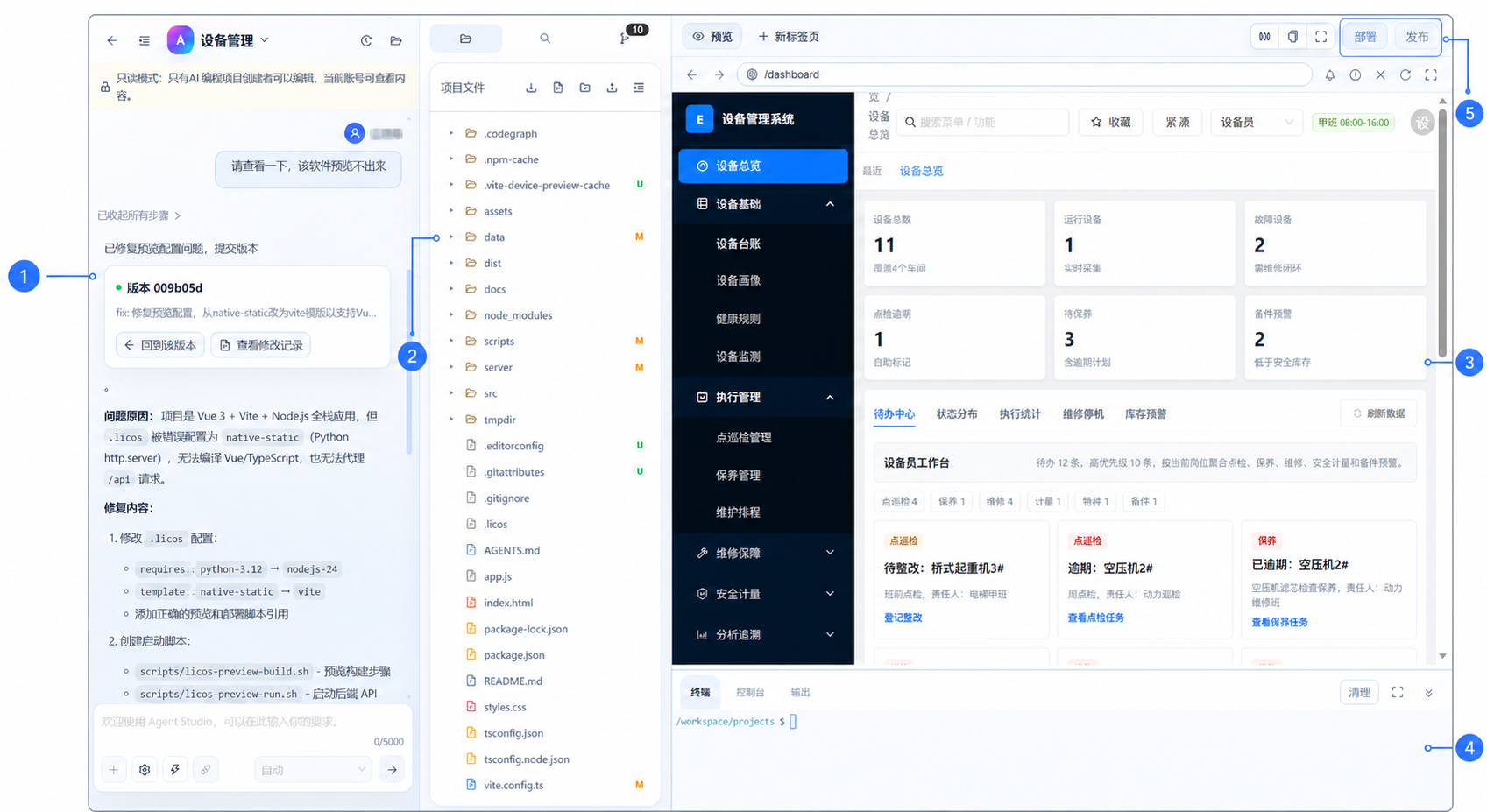1487x812 pixels.
Task: Send message with the arrow icon
Action: click(393, 770)
